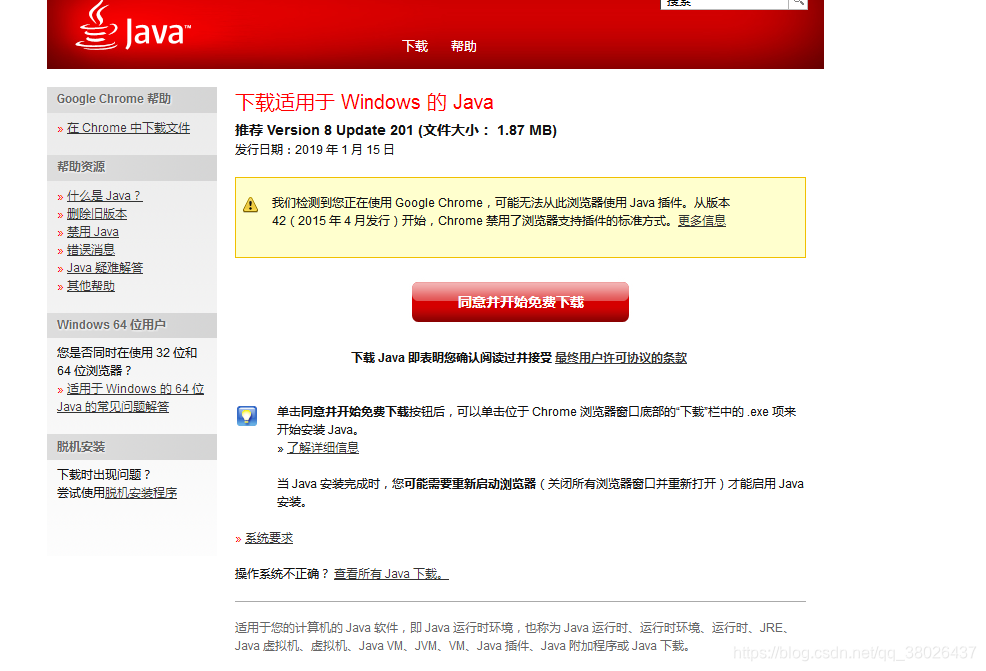Viewport: 986px width, 671px height.
Task: Open the 查看所有 Java 下载 link
Action: point(391,574)
